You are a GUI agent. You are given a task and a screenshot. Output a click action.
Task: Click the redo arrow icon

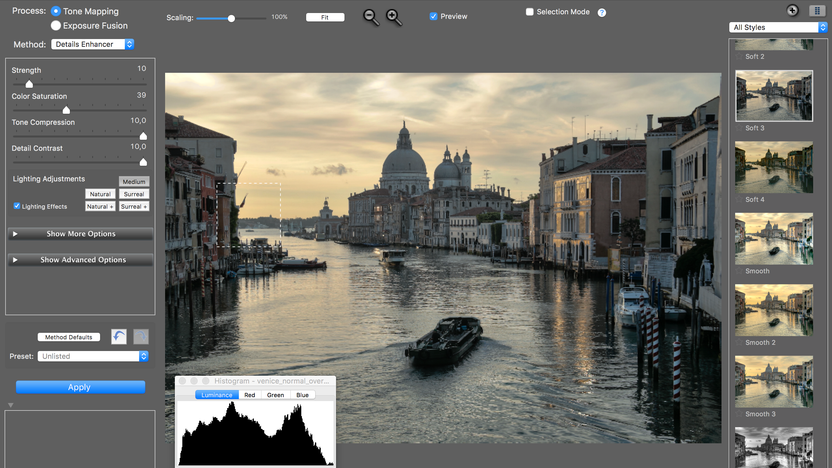tap(141, 336)
